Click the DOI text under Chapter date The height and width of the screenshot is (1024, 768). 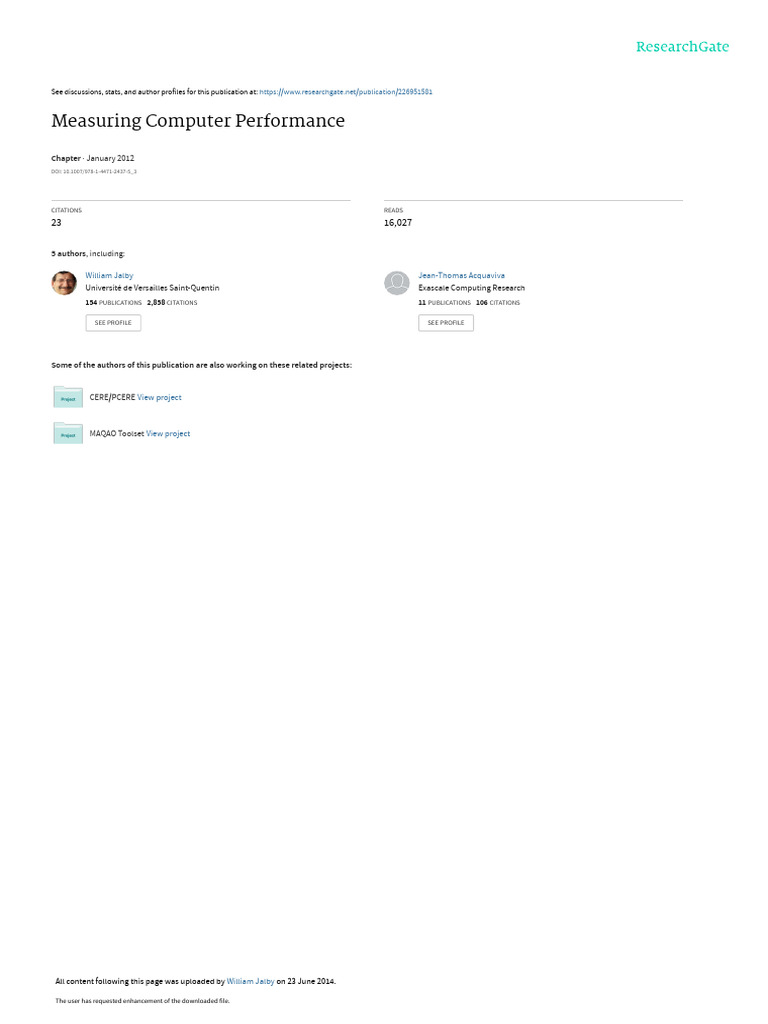(94, 172)
